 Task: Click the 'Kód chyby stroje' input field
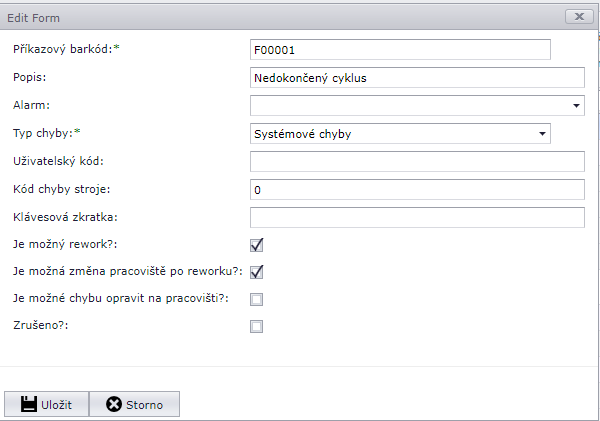tap(416, 189)
